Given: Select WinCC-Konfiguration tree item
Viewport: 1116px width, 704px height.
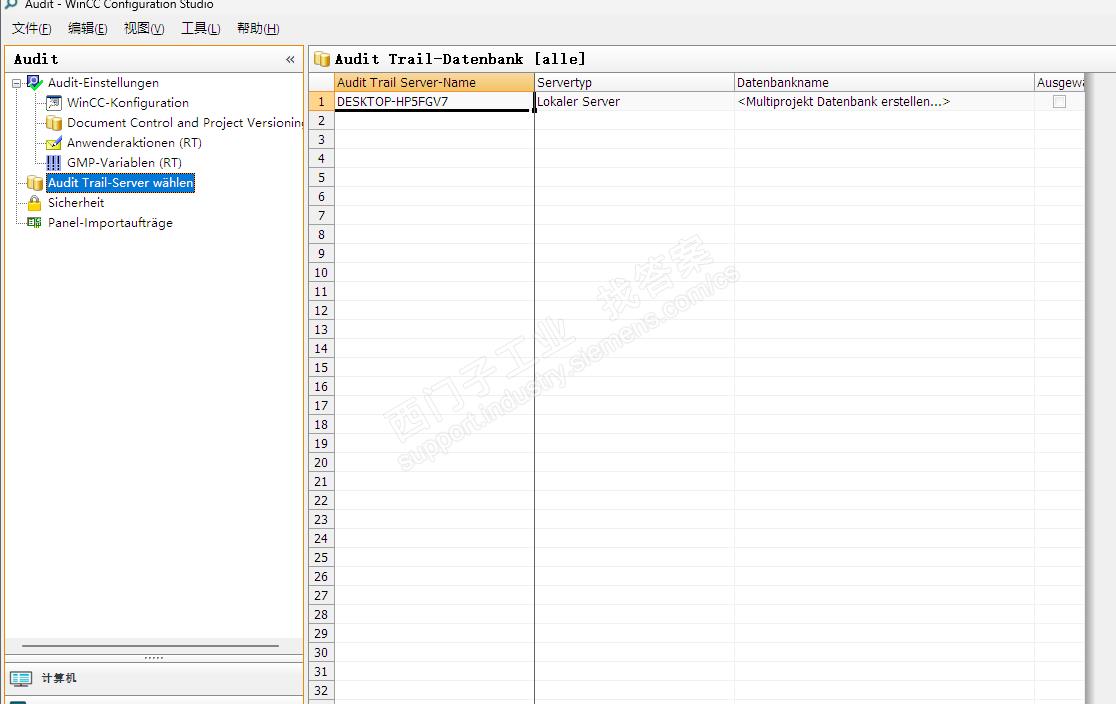Looking at the screenshot, I should tap(128, 103).
